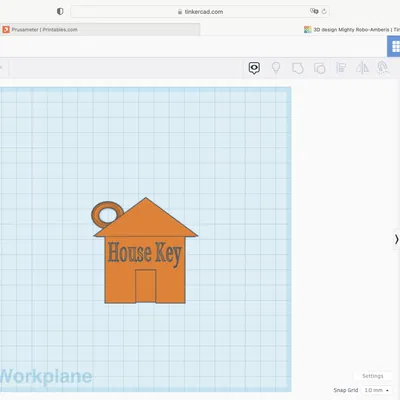
Task: Open the Notes tool (pin icon)
Action: click(x=276, y=68)
